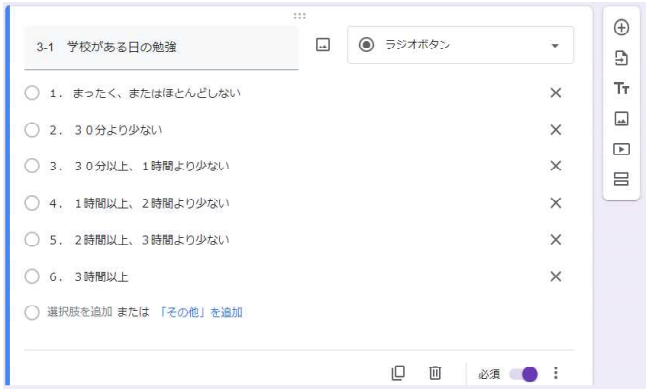Click 選択肢を追加 to add option
The height and width of the screenshot is (389, 646).
tap(80, 312)
